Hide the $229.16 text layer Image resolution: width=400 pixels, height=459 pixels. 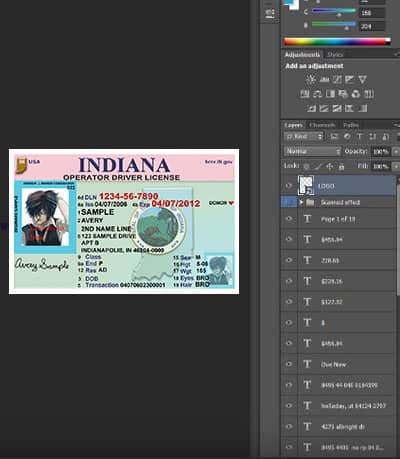click(x=289, y=281)
